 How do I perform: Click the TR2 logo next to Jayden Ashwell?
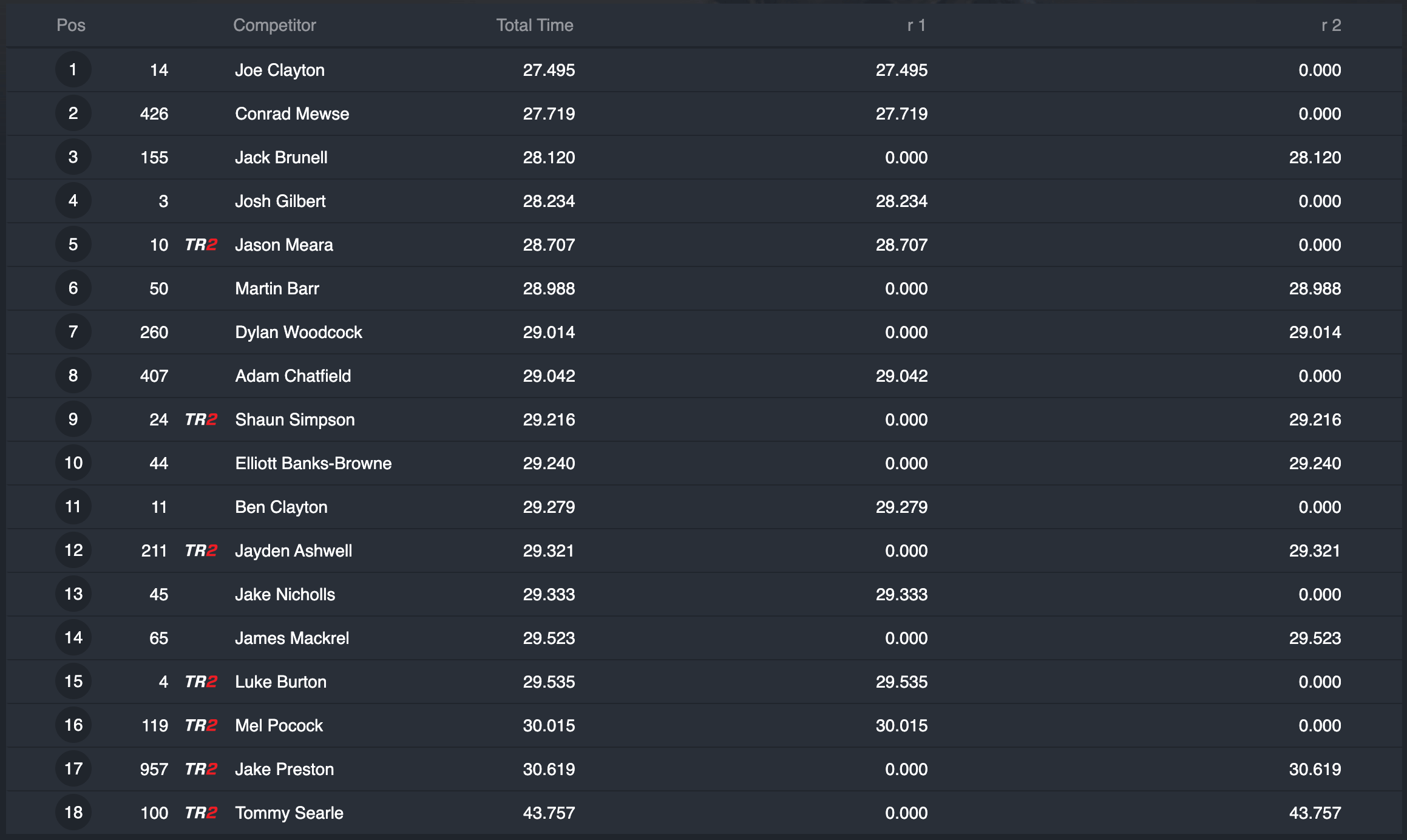201,550
